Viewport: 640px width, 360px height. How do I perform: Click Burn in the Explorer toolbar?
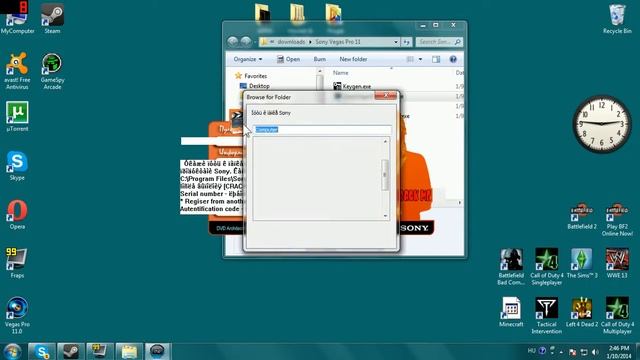pos(320,59)
